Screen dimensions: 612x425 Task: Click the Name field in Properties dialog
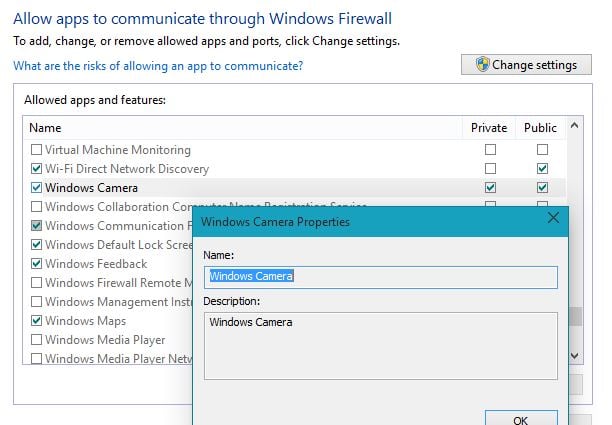(380, 277)
